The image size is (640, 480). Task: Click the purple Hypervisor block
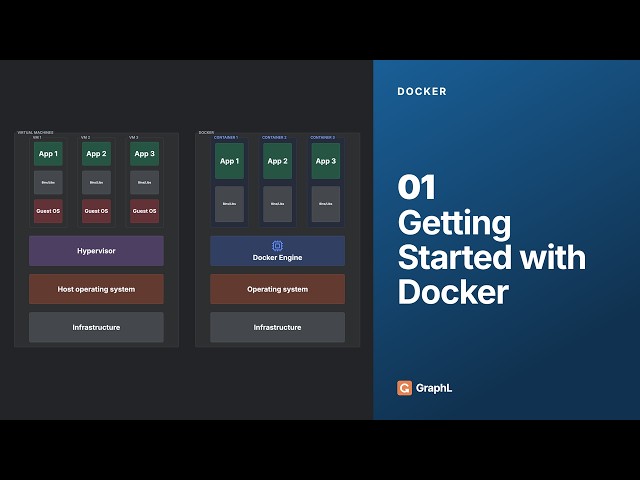[x=96, y=251]
